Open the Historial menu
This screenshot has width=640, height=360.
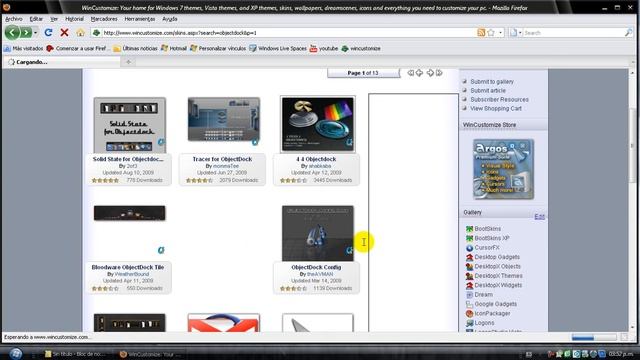74,19
